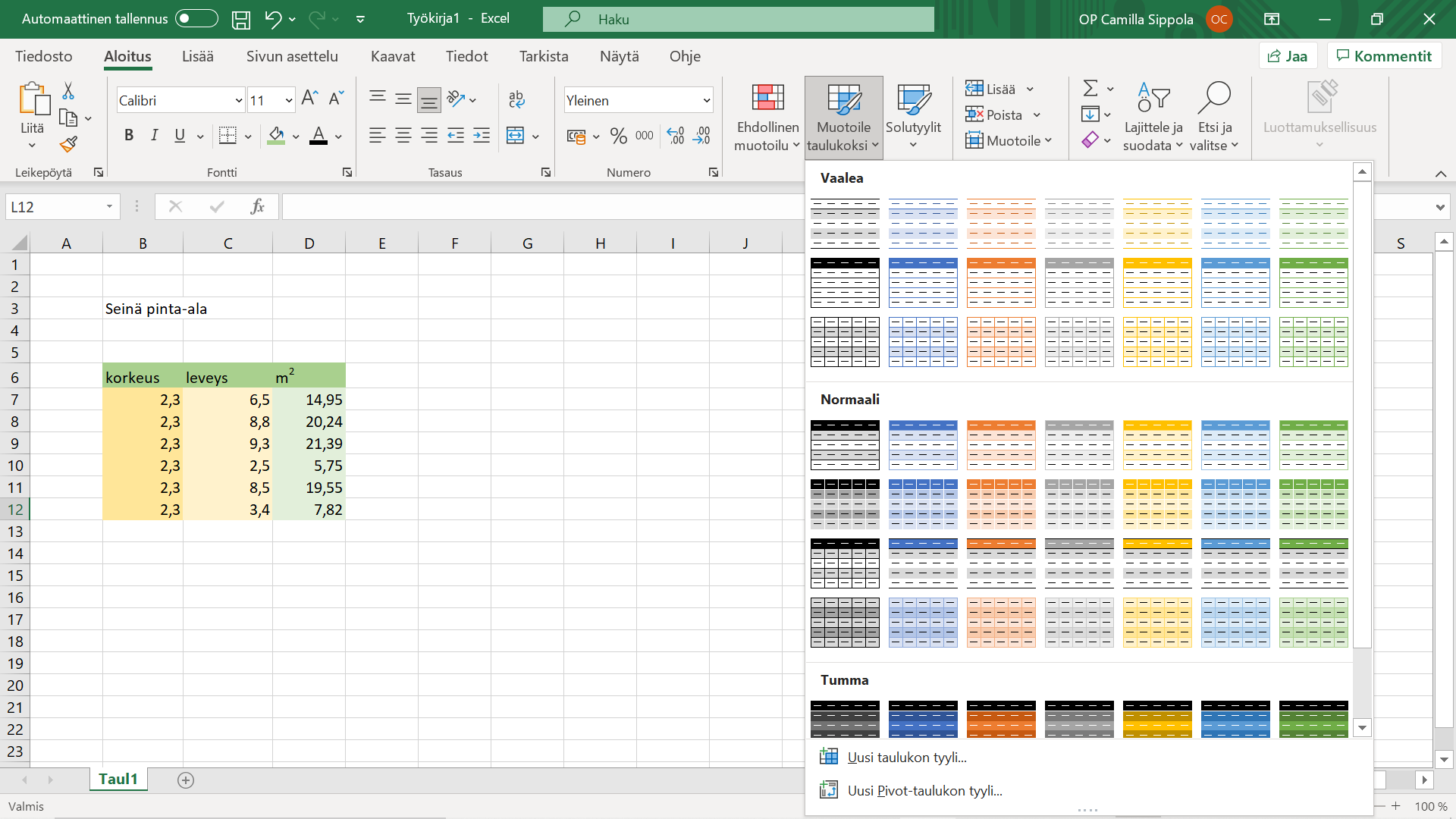This screenshot has width=1456, height=819.
Task: Click the Cut scissors icon
Action: 68,91
